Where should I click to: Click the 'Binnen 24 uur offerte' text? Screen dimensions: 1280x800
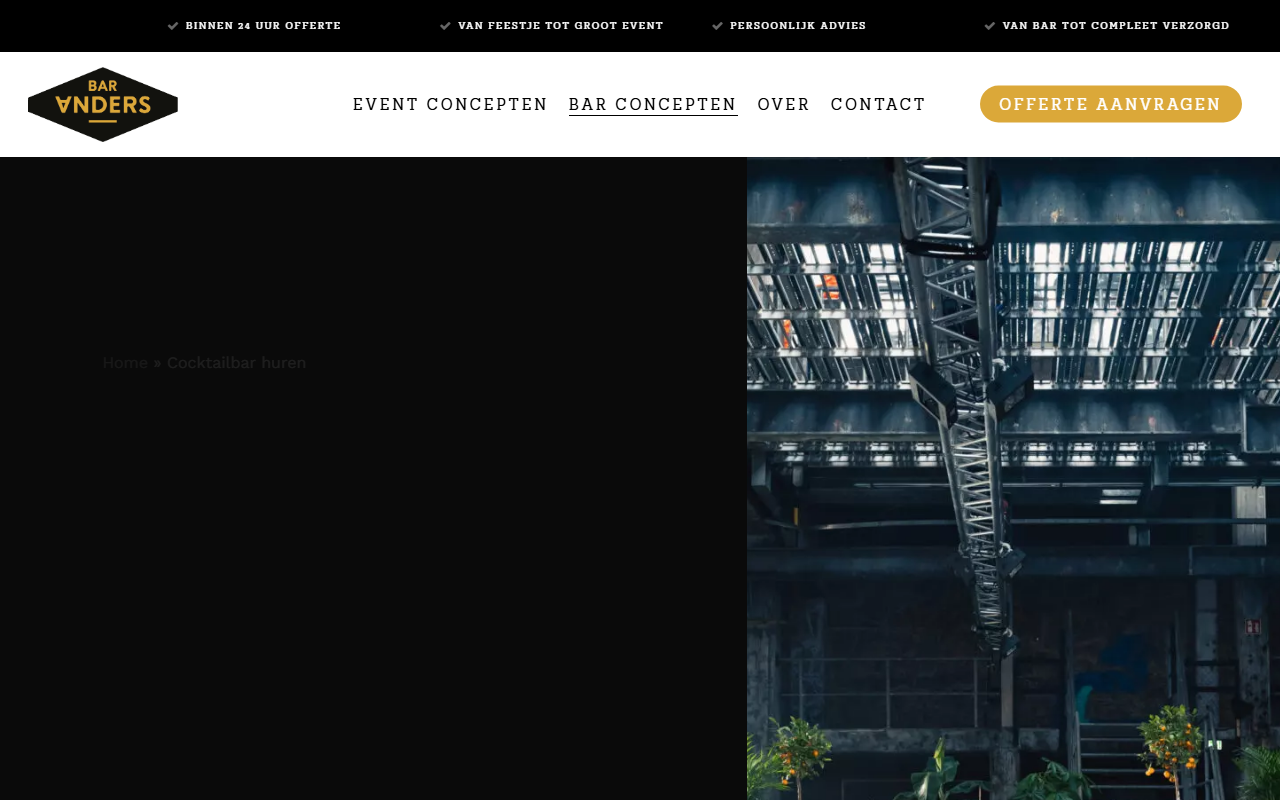pos(263,26)
